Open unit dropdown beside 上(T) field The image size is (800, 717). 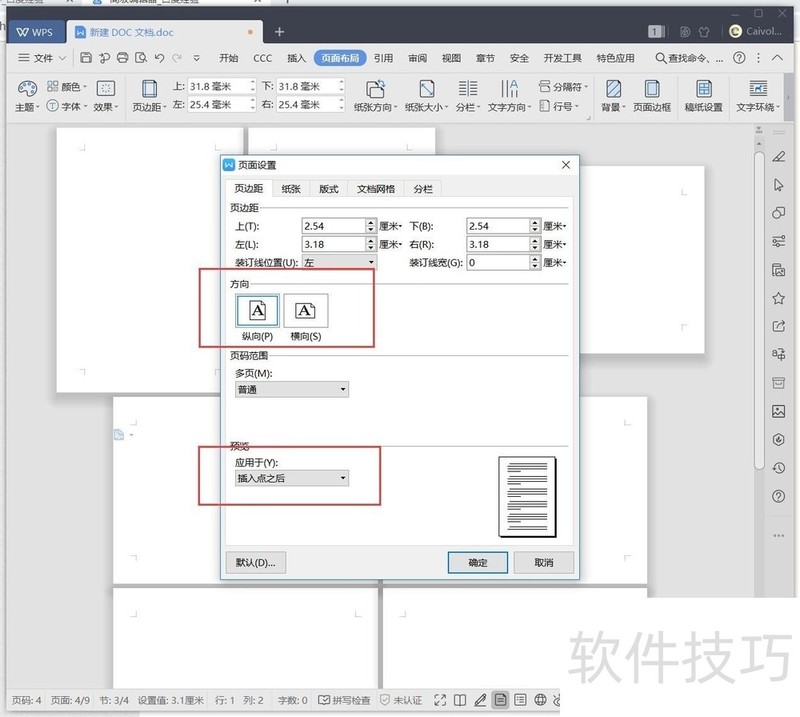click(x=390, y=226)
